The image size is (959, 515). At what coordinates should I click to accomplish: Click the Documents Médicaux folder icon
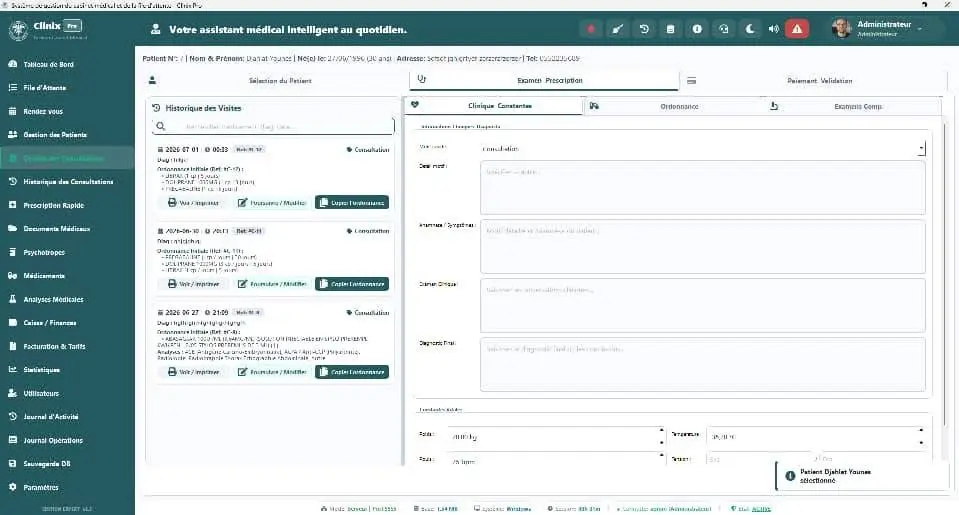pos(12,228)
